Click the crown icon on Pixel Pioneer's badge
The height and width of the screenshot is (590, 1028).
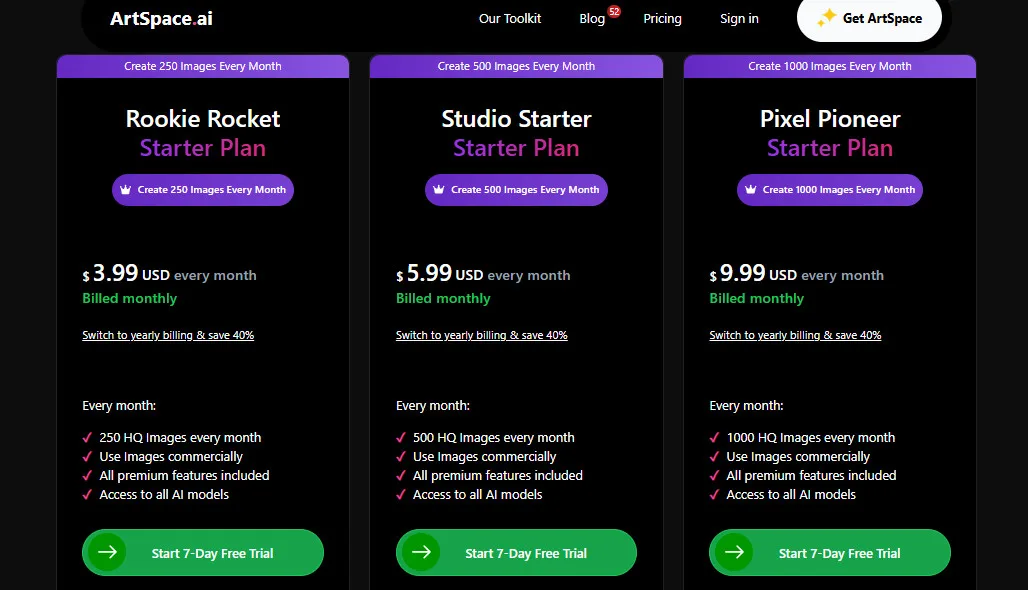tap(750, 190)
